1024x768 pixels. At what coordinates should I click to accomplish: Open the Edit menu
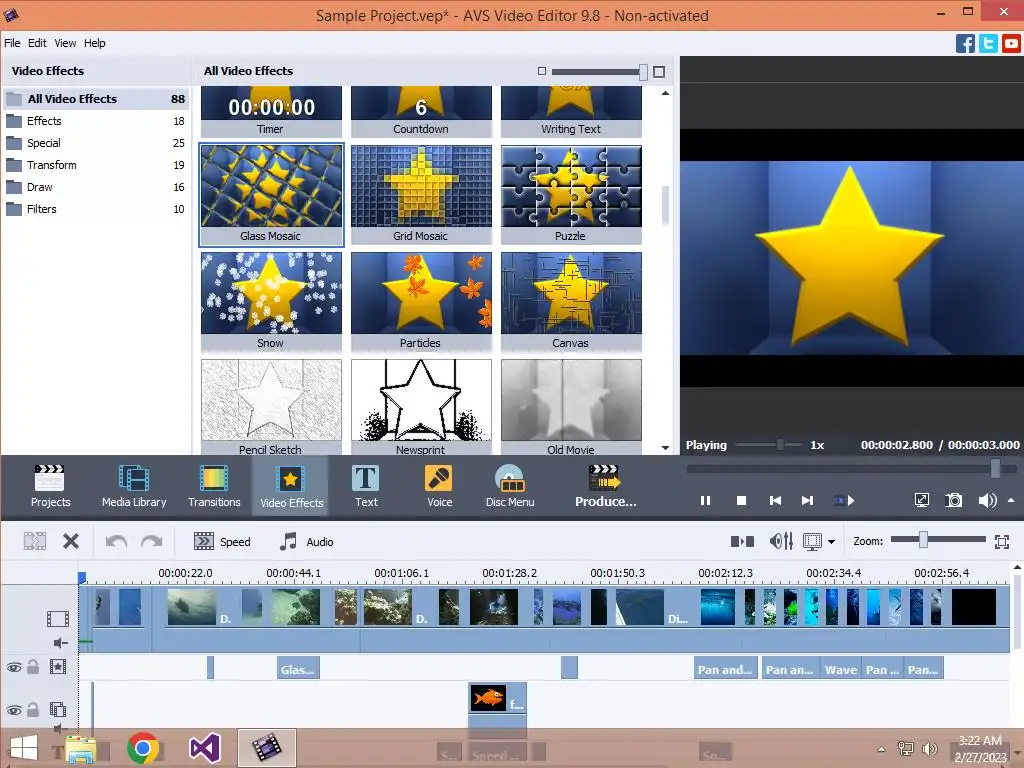[x=37, y=43]
